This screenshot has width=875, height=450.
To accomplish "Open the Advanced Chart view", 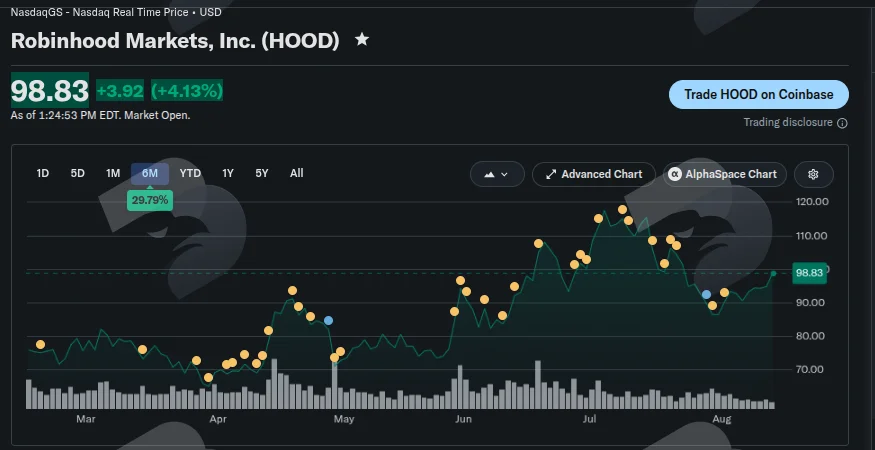I will [594, 174].
